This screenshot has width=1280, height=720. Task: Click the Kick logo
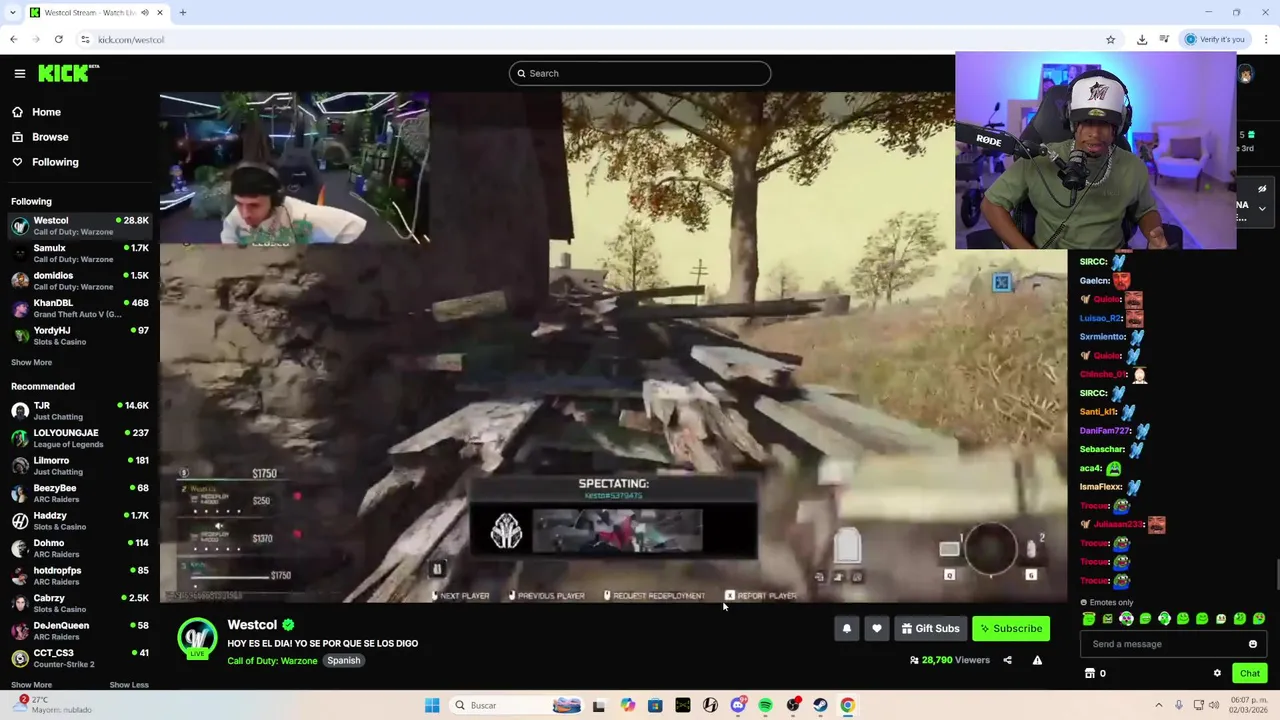[68, 73]
